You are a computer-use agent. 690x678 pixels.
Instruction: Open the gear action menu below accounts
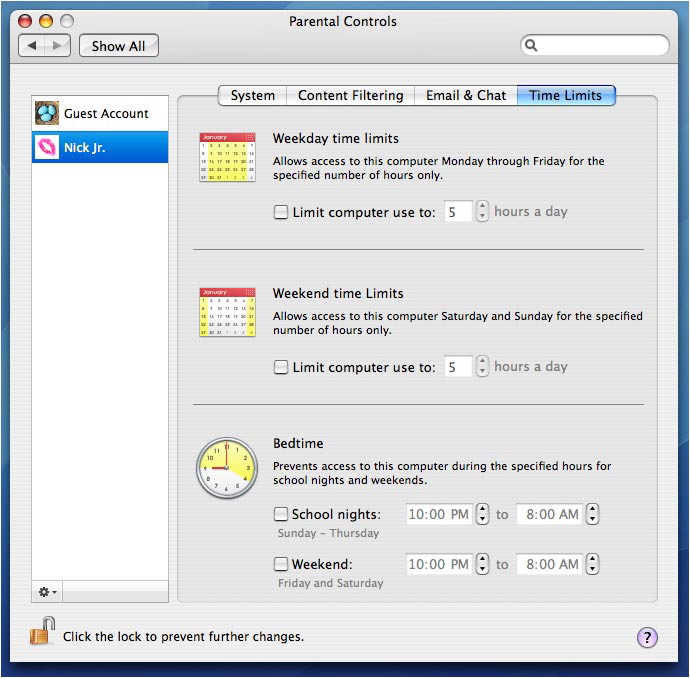coord(47,593)
